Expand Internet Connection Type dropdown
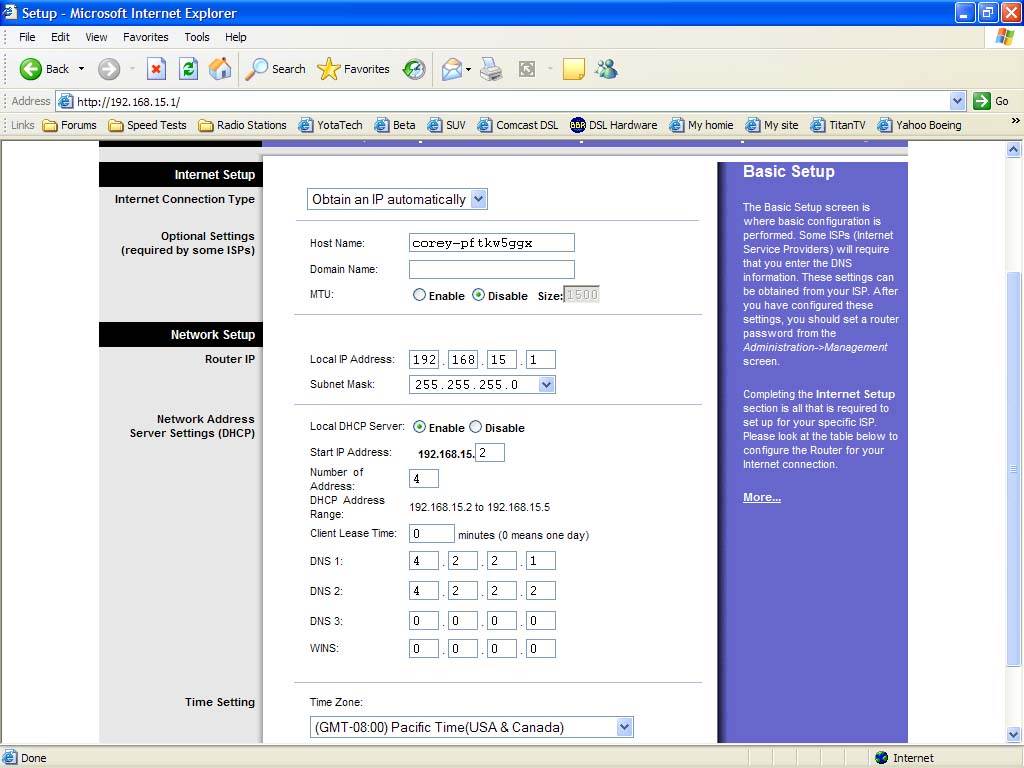This screenshot has width=1024, height=768. pos(479,199)
